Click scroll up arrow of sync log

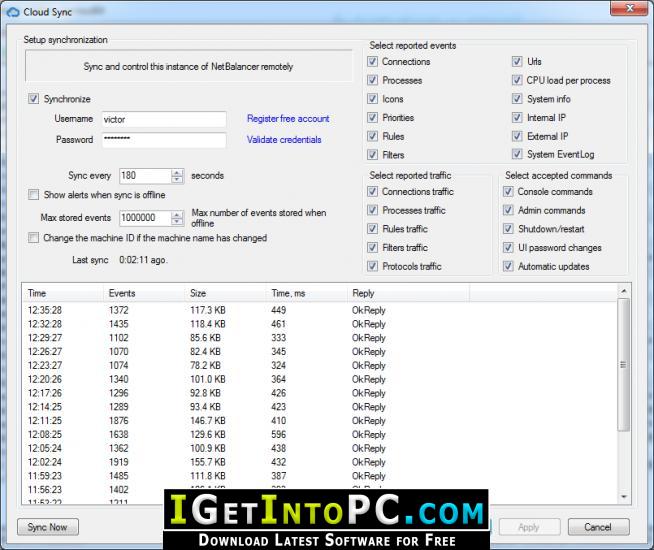click(x=624, y=291)
